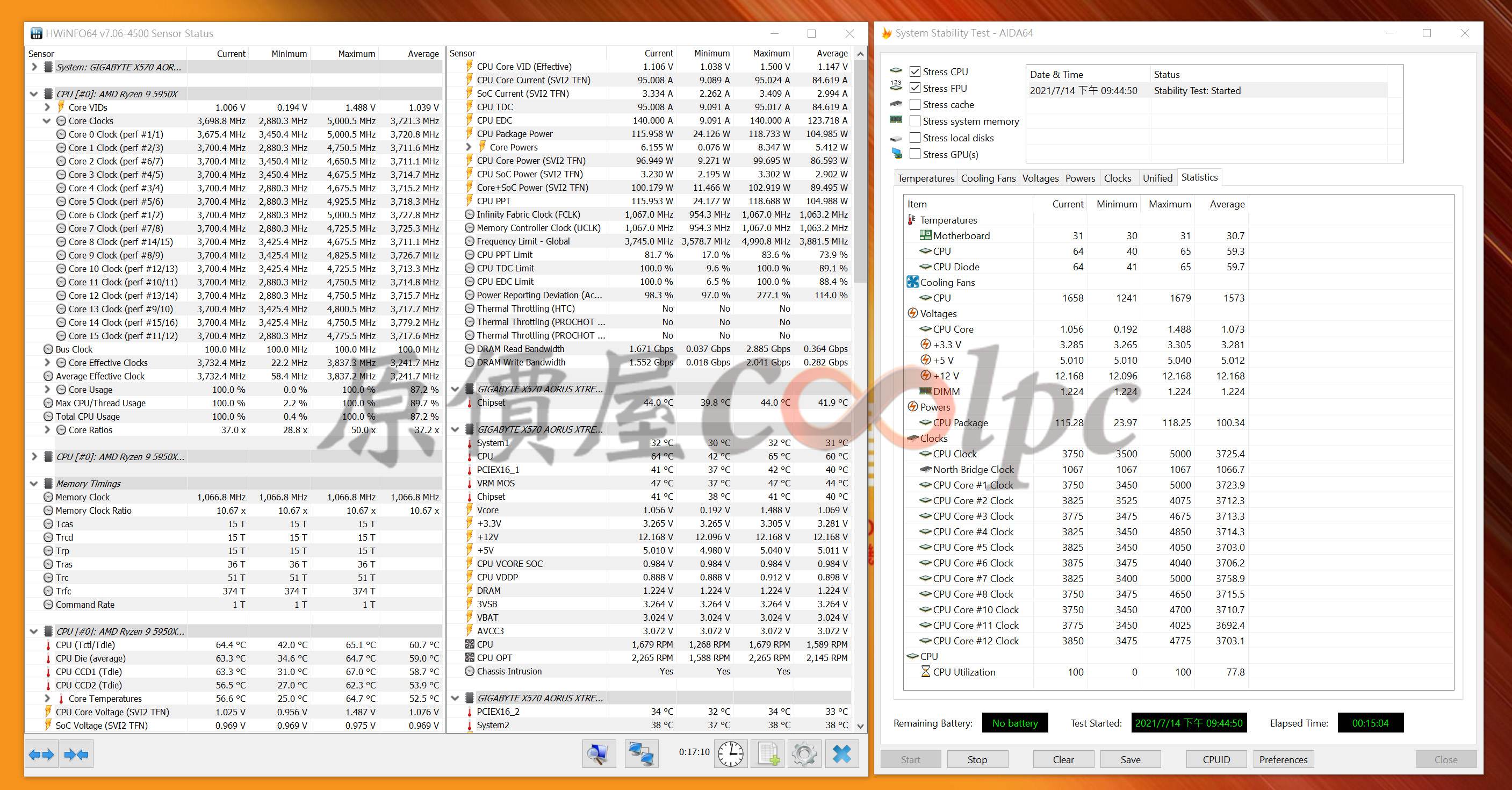The image size is (1512, 790).
Task: Switch to the Unified tab
Action: [1157, 178]
